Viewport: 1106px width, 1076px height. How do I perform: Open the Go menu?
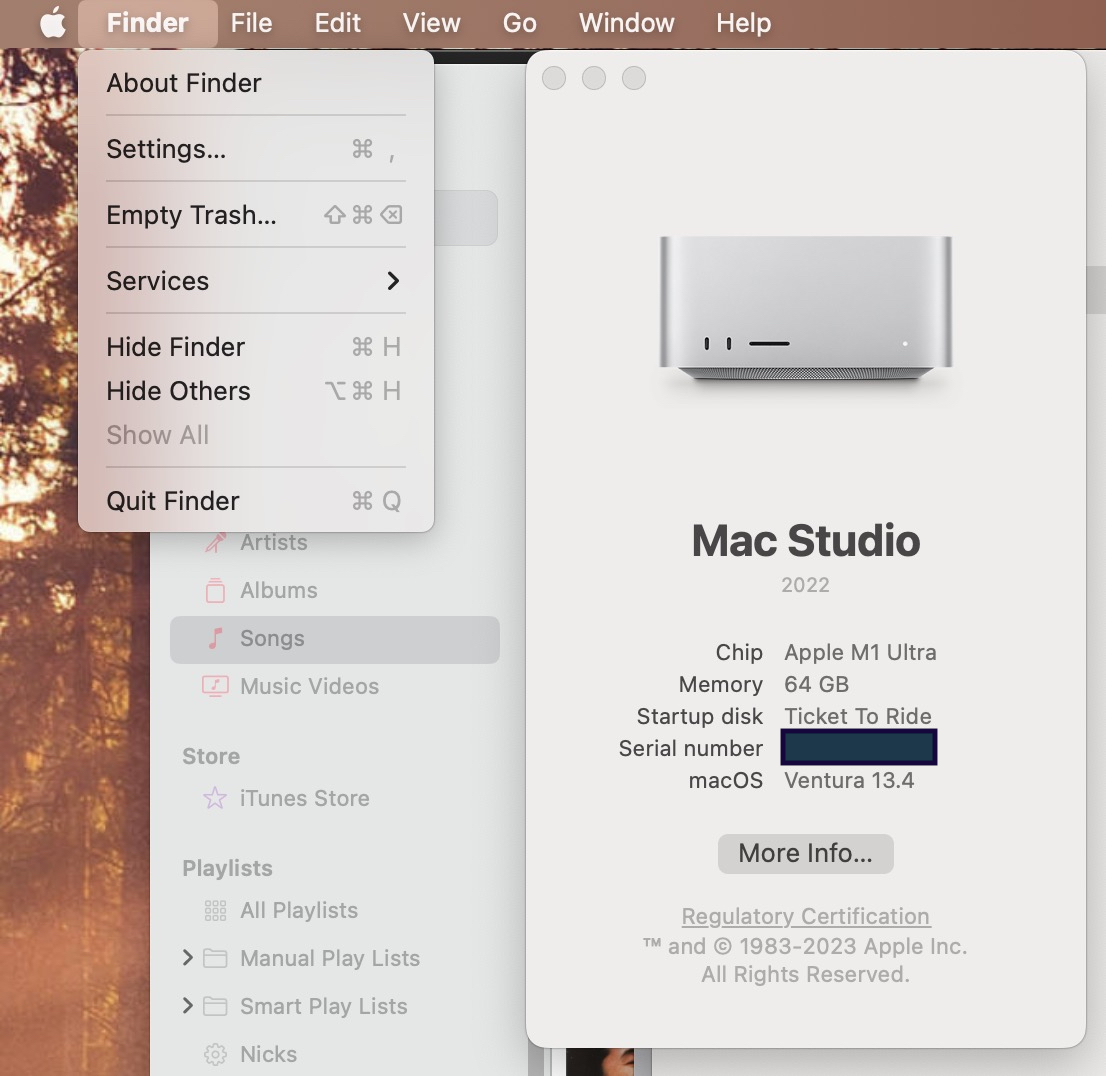519,23
